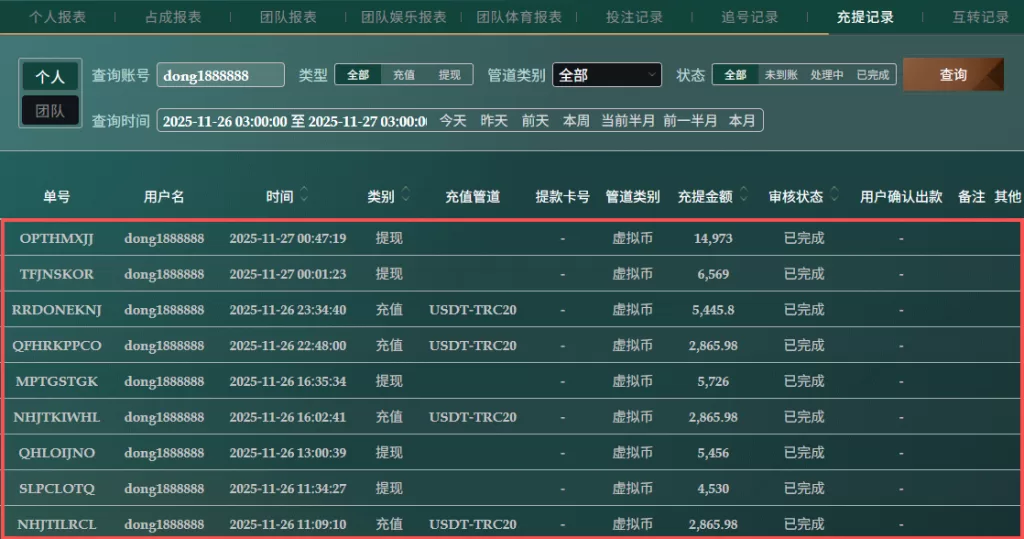Sort records by 时间 column arrow icon
This screenshot has width=1024, height=539.
[304, 196]
